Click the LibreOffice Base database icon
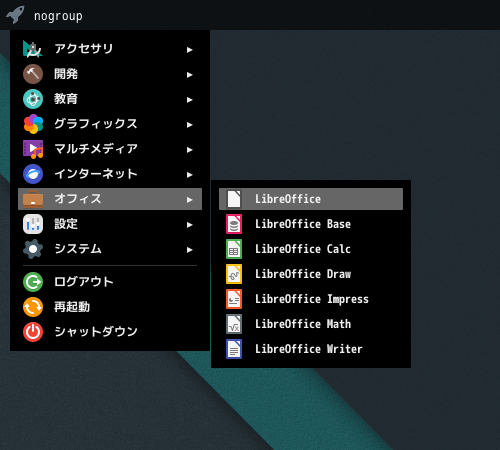500x450 pixels. (x=234, y=224)
